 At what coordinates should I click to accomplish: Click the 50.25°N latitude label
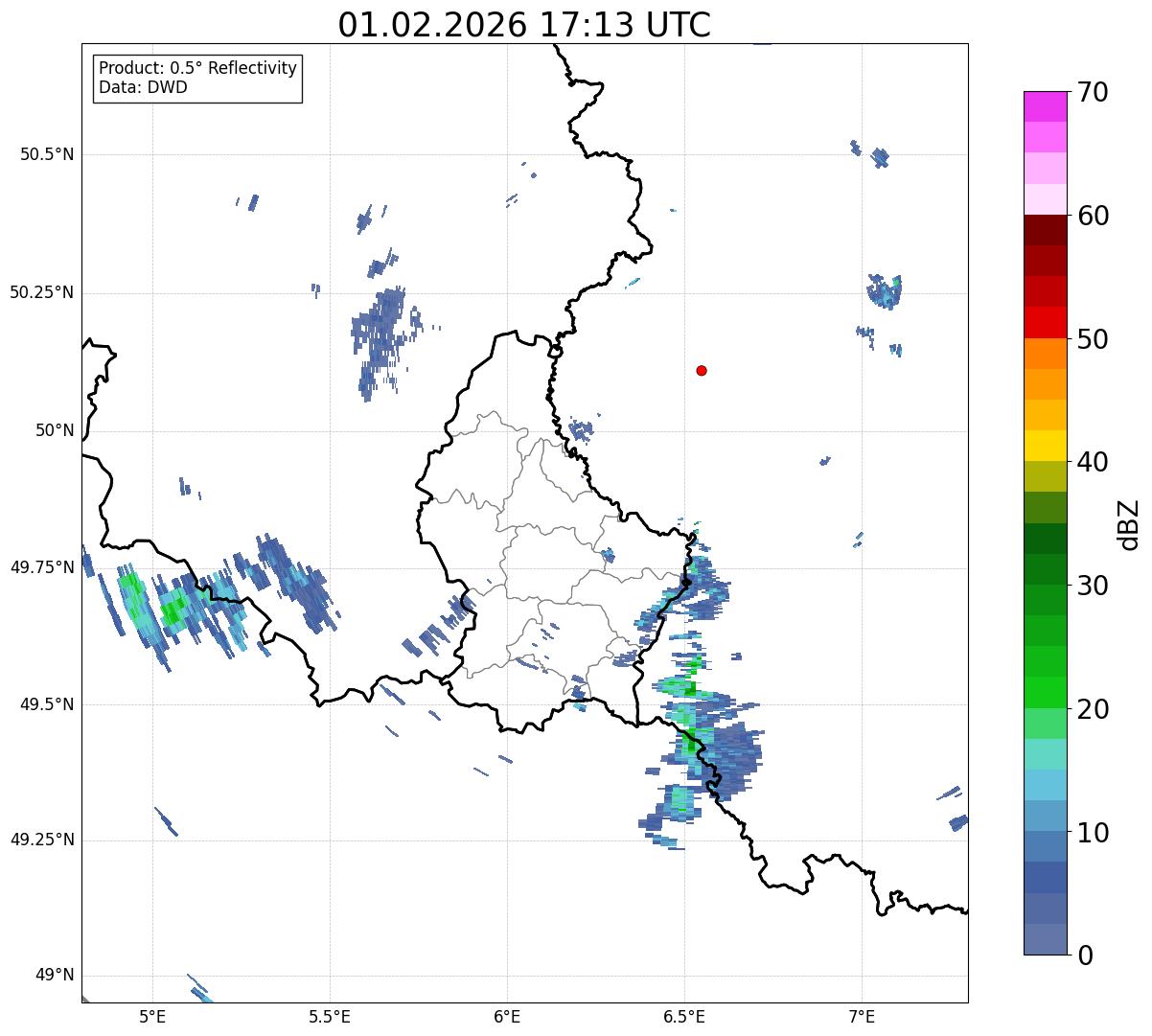coord(42,292)
